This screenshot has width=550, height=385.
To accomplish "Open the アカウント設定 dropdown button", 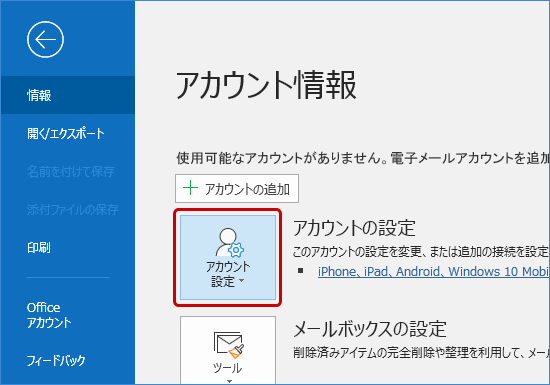I will (x=228, y=258).
